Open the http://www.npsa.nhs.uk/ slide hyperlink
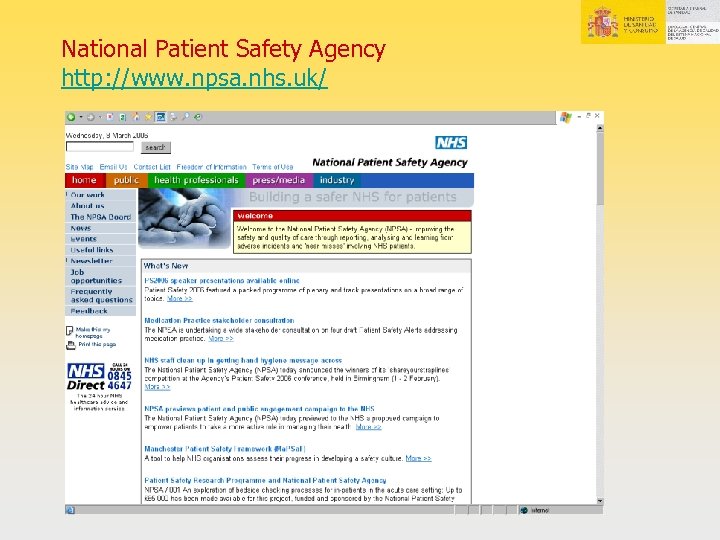 [194, 77]
